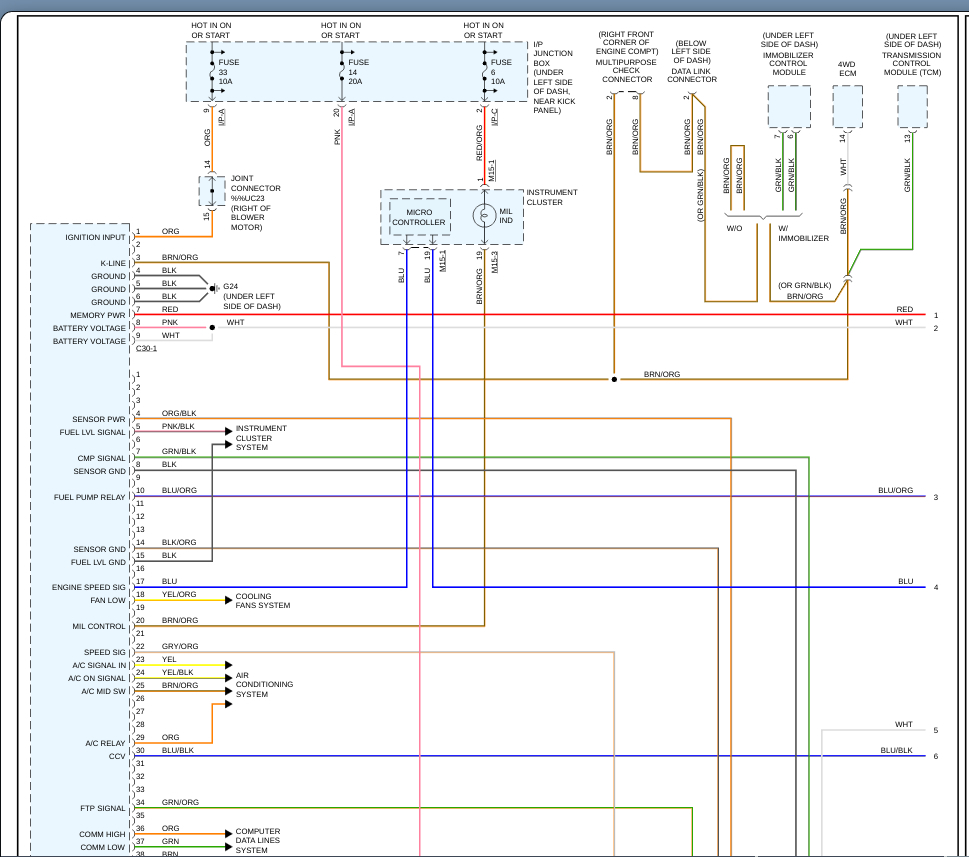Click continuation marker 4 on BLU wire
Viewport: 969px width, 857px height.
click(936, 587)
